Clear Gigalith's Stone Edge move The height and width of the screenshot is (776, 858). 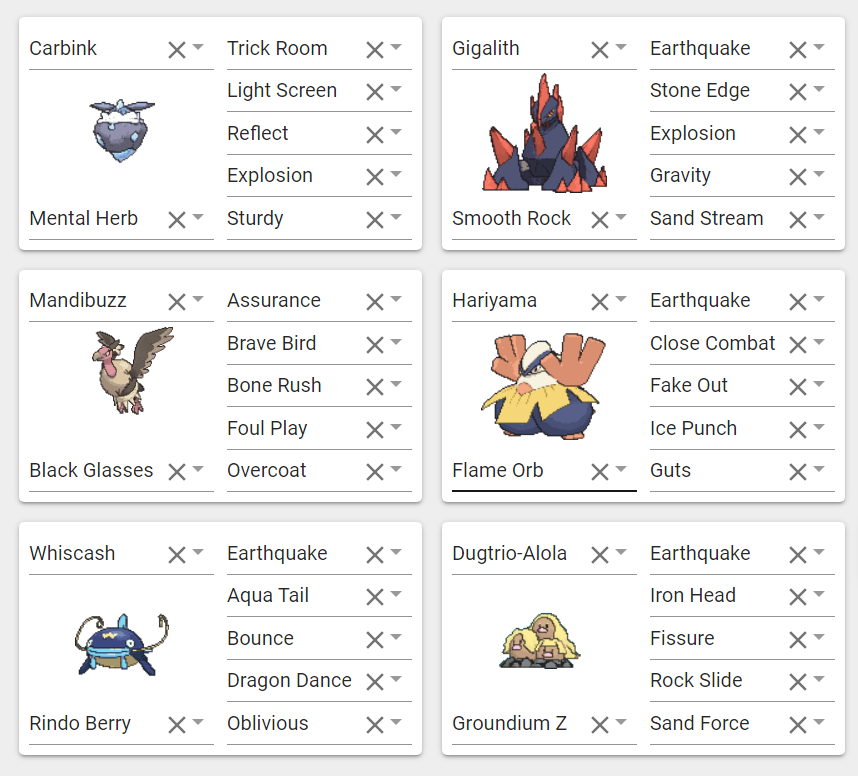pyautogui.click(x=798, y=92)
